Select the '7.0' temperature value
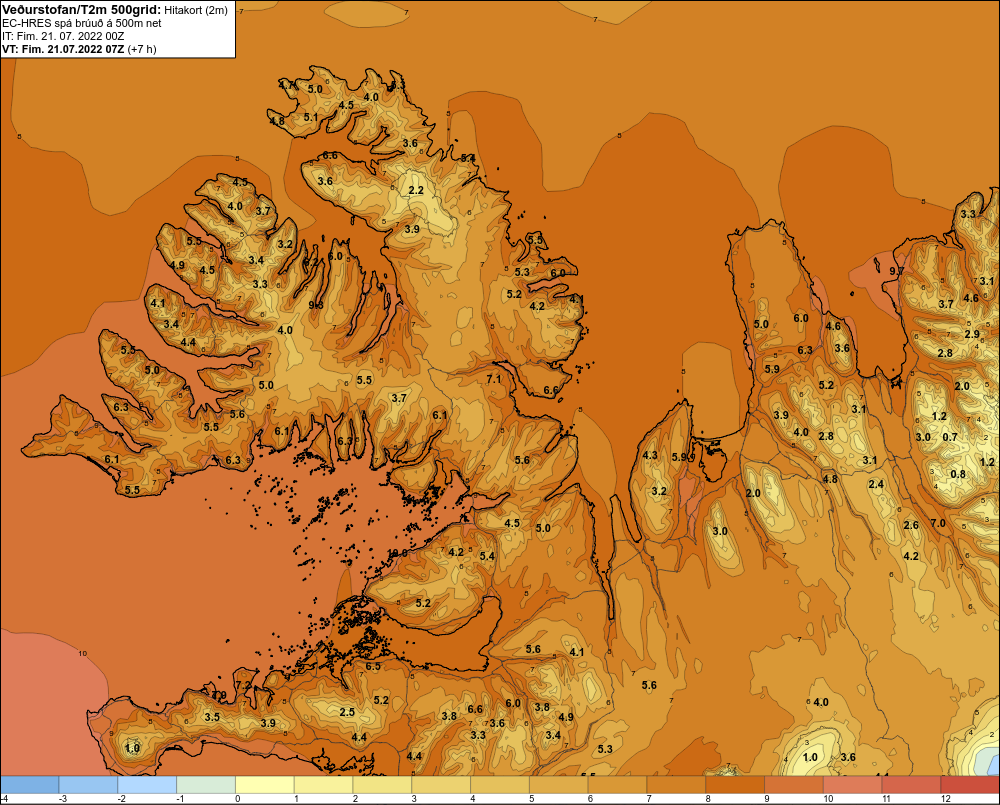The image size is (1000, 805). click(x=938, y=523)
